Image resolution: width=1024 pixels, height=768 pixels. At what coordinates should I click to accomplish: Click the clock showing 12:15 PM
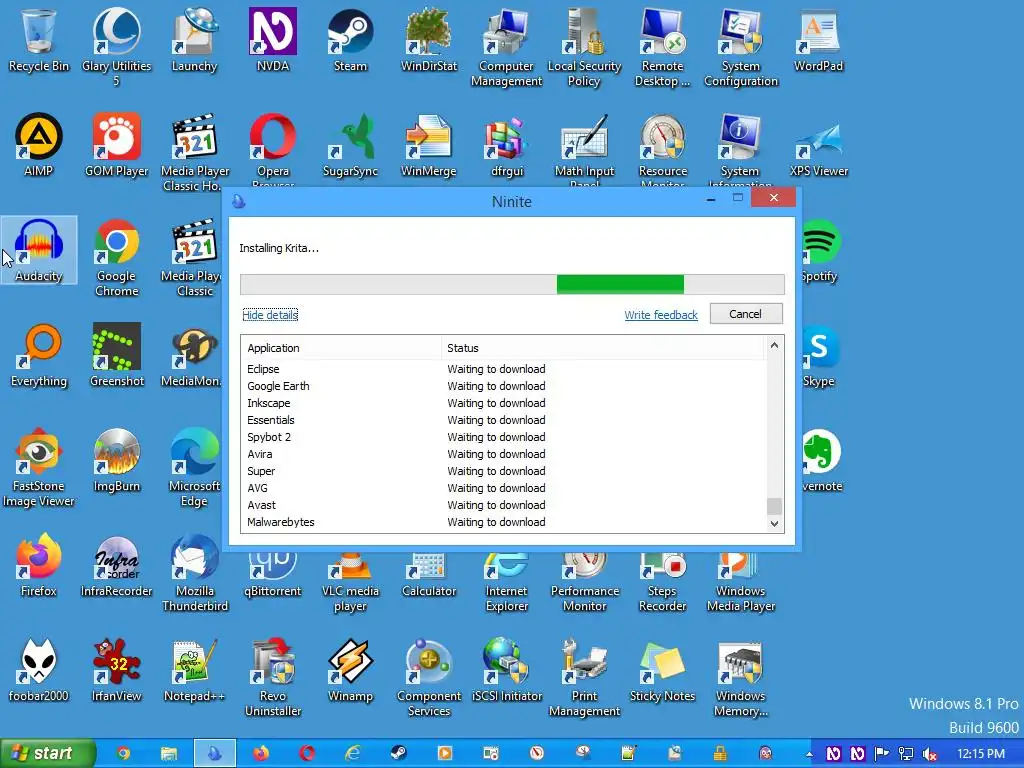coord(981,754)
